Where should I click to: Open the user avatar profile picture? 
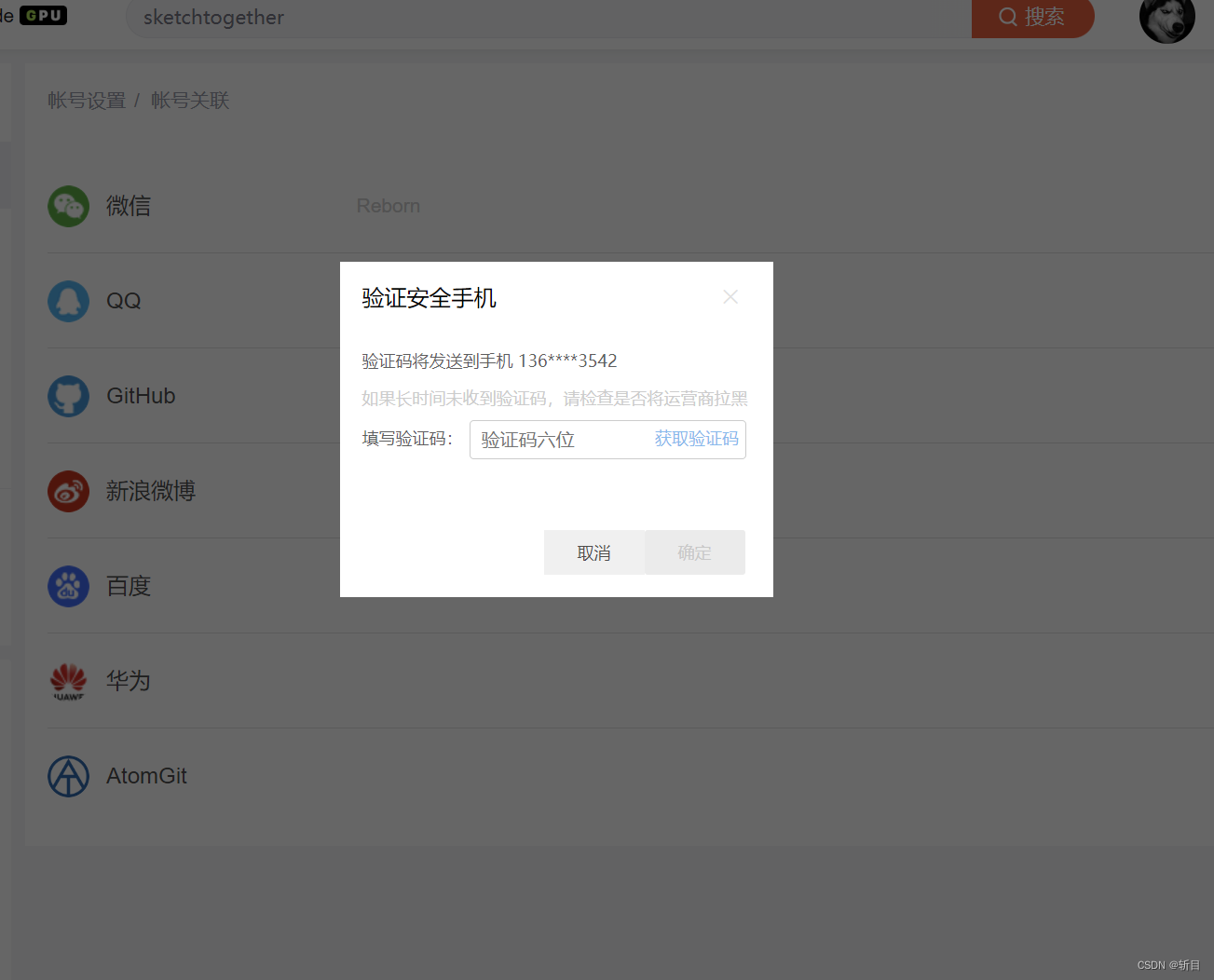coord(1166,20)
